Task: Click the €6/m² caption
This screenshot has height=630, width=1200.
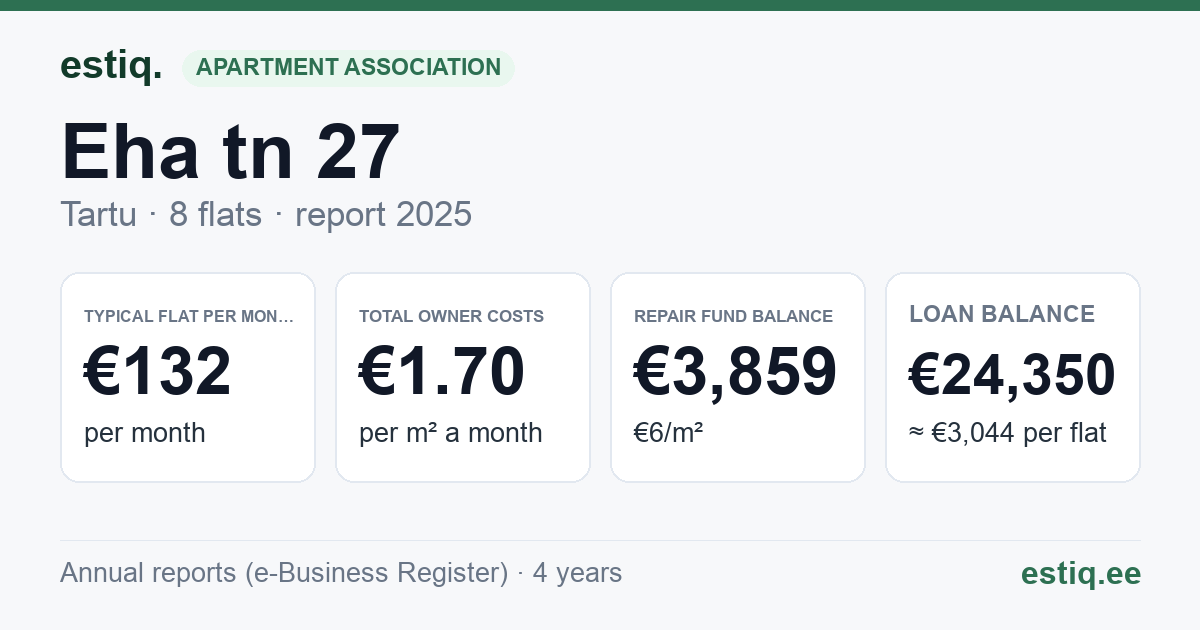Action: pos(668,433)
